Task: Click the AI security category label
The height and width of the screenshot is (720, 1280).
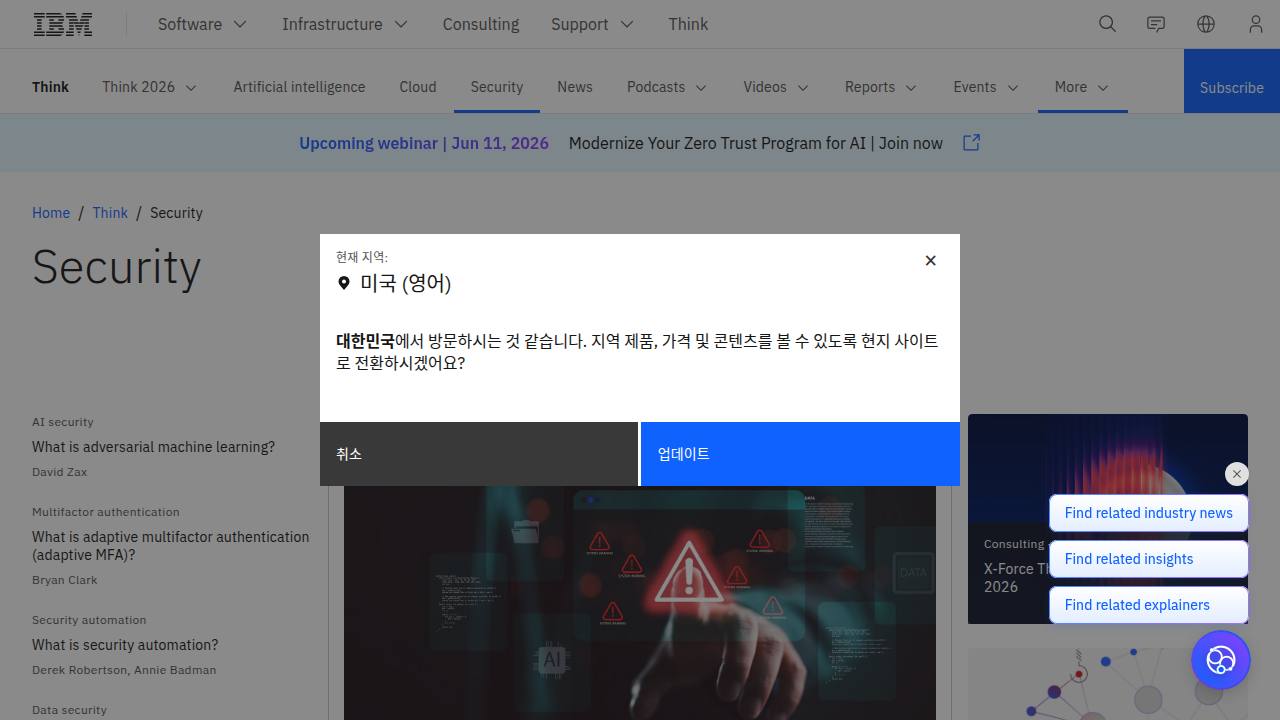Action: tap(63, 422)
